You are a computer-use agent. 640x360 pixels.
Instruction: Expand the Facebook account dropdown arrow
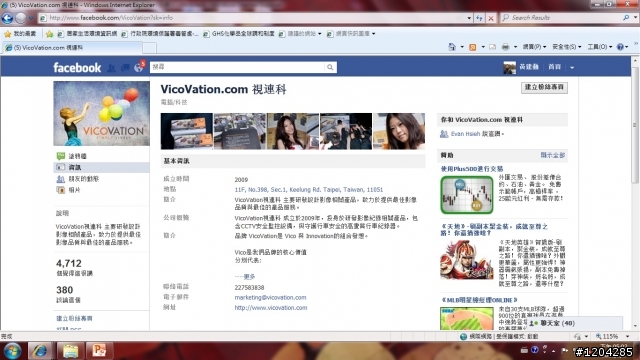pyautogui.click(x=572, y=68)
